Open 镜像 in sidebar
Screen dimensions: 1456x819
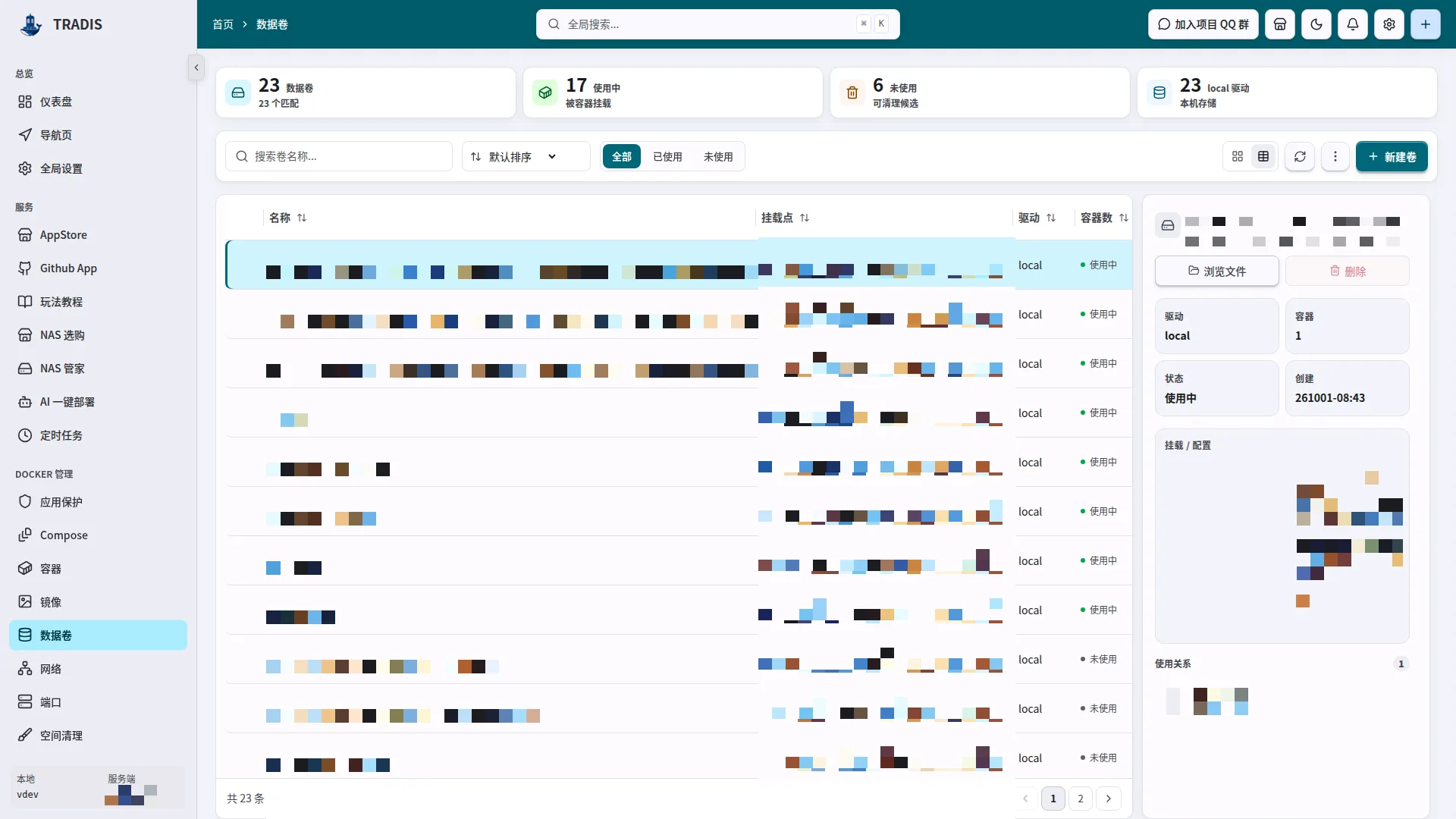click(98, 602)
